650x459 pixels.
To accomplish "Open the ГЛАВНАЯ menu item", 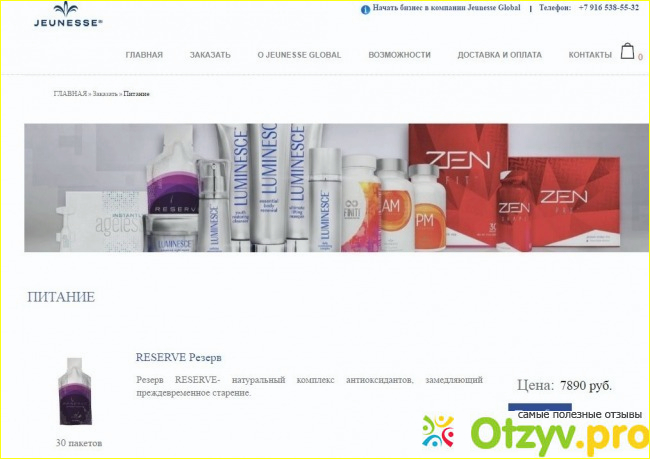I will coord(144,55).
